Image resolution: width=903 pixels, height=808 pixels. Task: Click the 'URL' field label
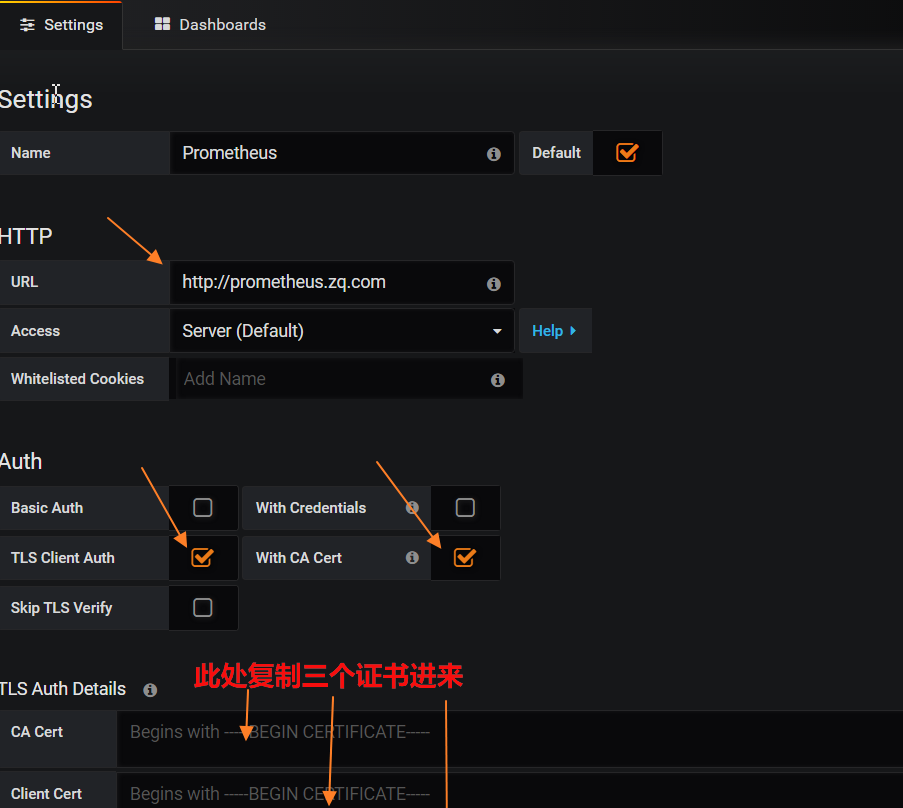(24, 282)
